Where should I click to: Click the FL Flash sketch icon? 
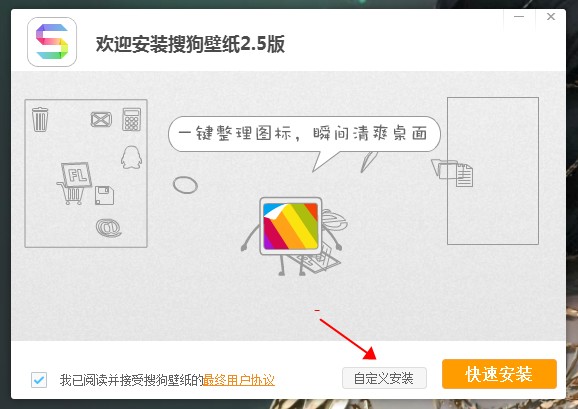coord(76,175)
